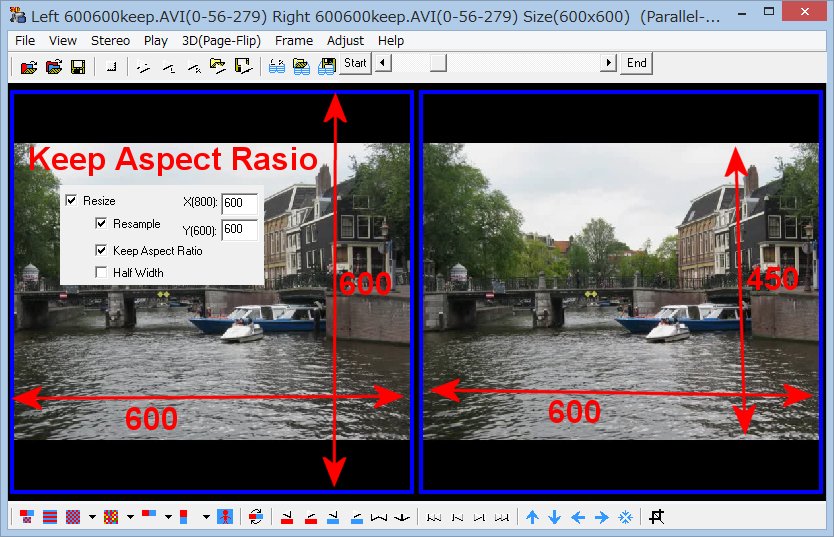Click the second red-base rotate adjustment icon
This screenshot has height=537, width=834.
pyautogui.click(x=311, y=517)
